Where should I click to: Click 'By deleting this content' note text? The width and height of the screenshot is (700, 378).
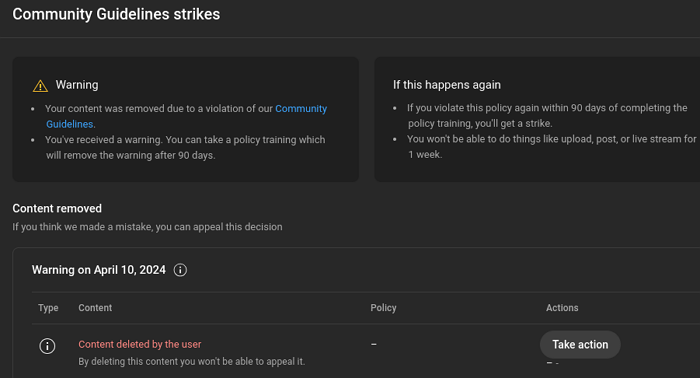pos(192,361)
